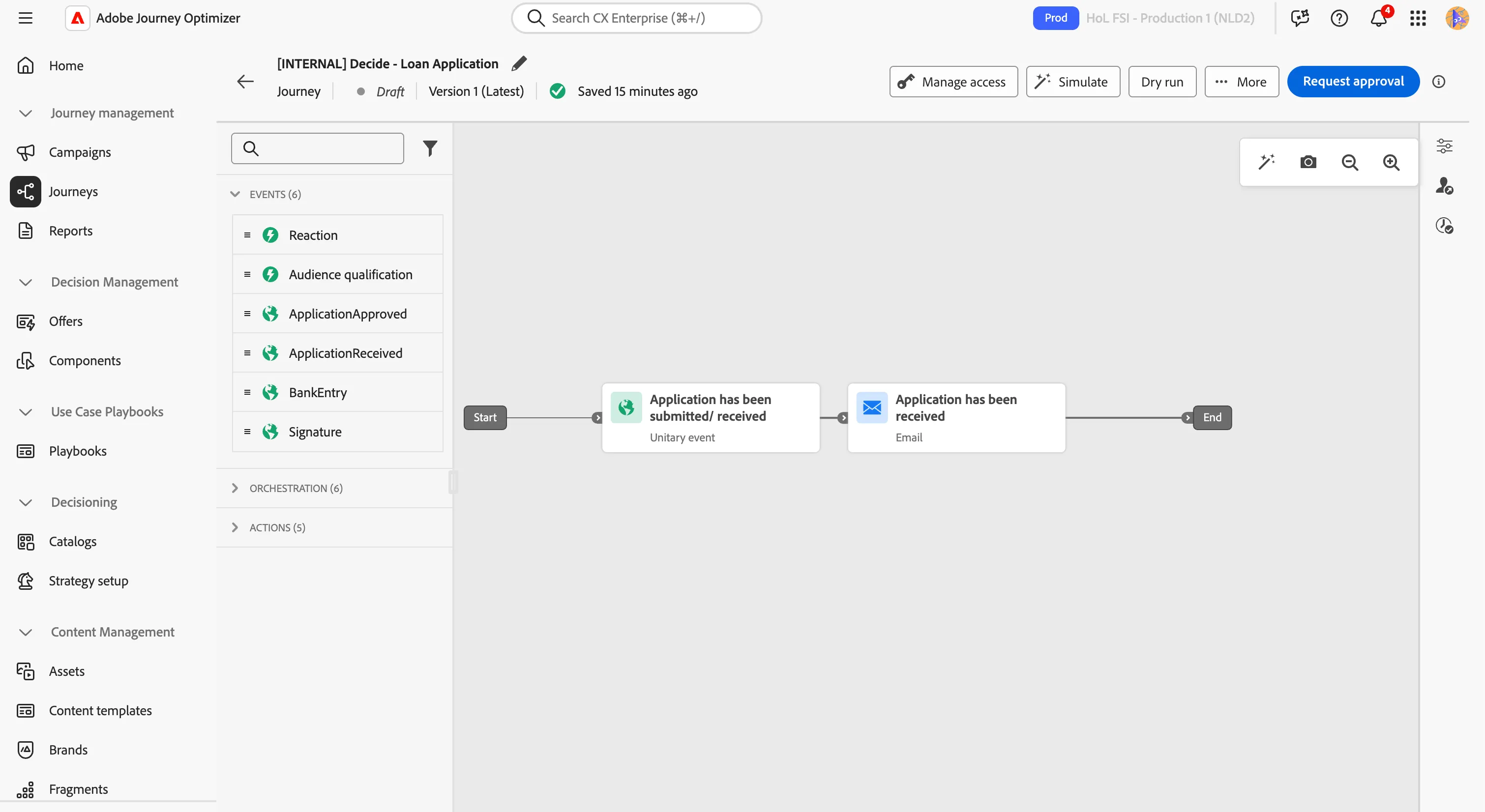
Task: Select the BankEntry event
Action: pos(338,392)
